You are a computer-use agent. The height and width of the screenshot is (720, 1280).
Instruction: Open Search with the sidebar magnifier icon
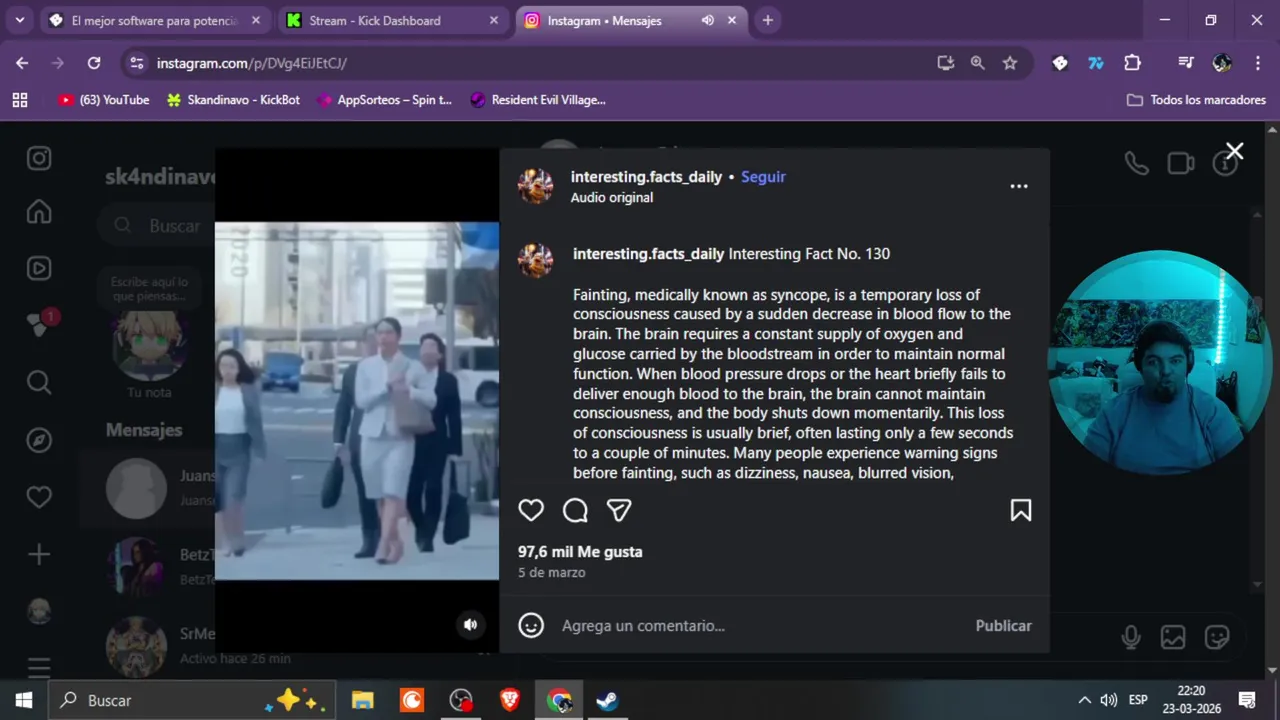(39, 382)
